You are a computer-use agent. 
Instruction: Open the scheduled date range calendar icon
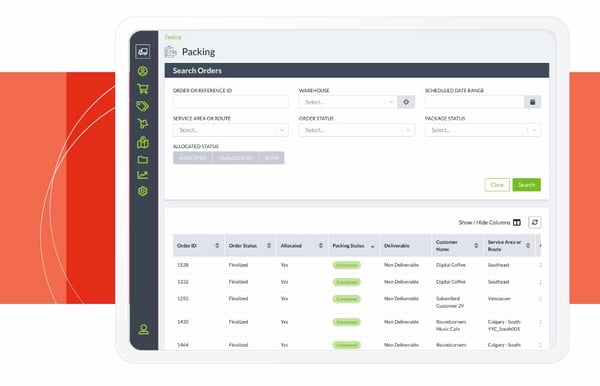pyautogui.click(x=532, y=102)
